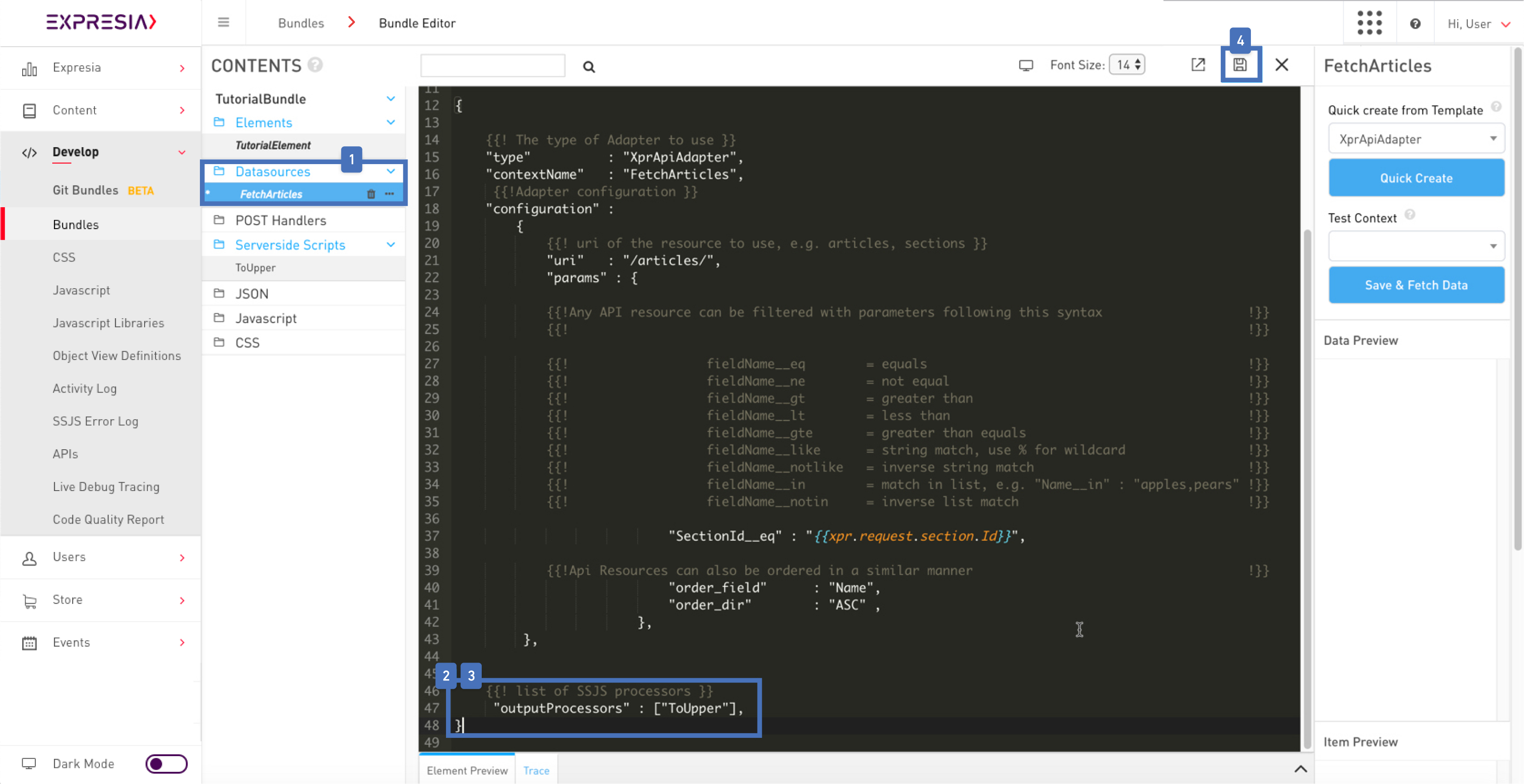Open the Test Context dropdown
Image resolution: width=1524 pixels, height=784 pixels.
pos(1416,246)
